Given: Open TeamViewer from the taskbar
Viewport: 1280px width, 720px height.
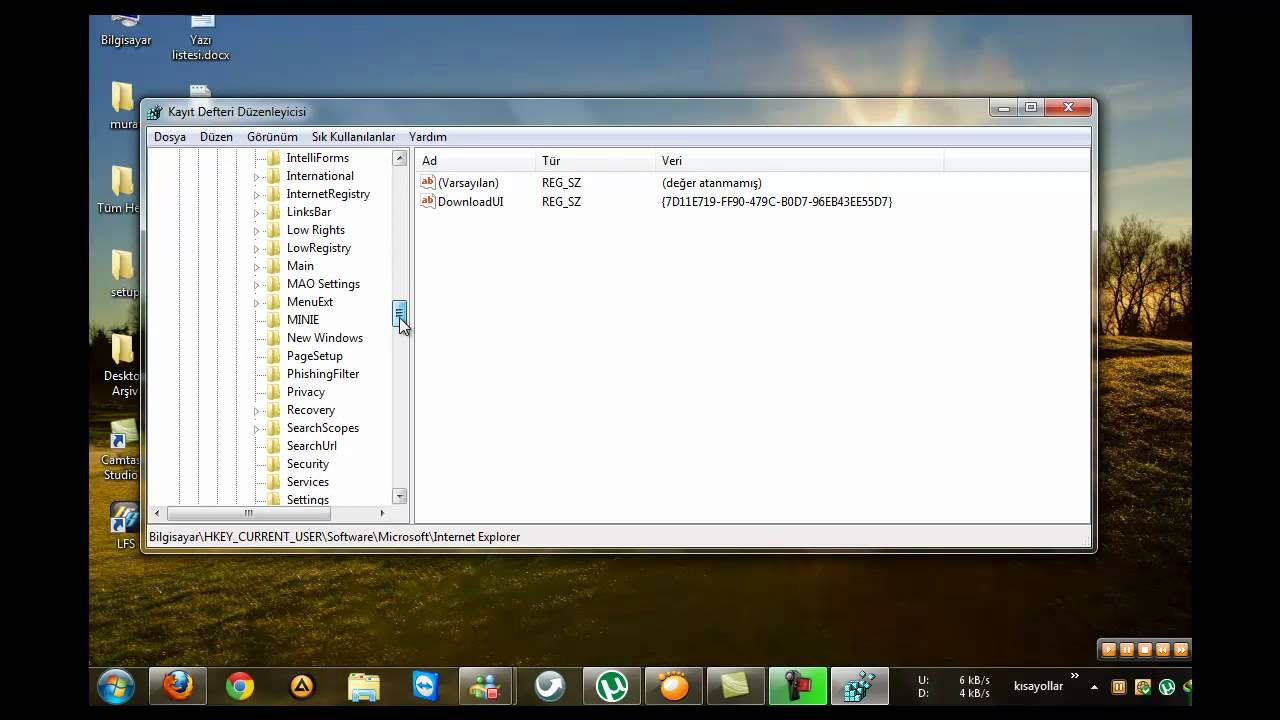Looking at the screenshot, I should click(x=426, y=686).
